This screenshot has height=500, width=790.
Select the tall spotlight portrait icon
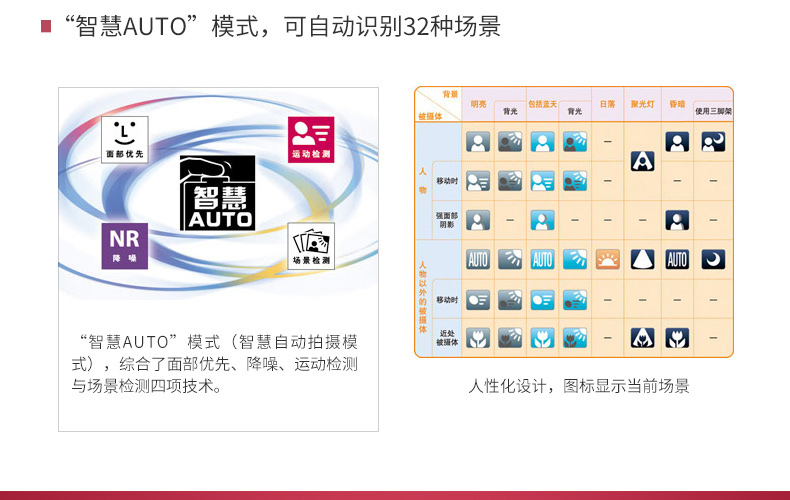(x=642, y=161)
